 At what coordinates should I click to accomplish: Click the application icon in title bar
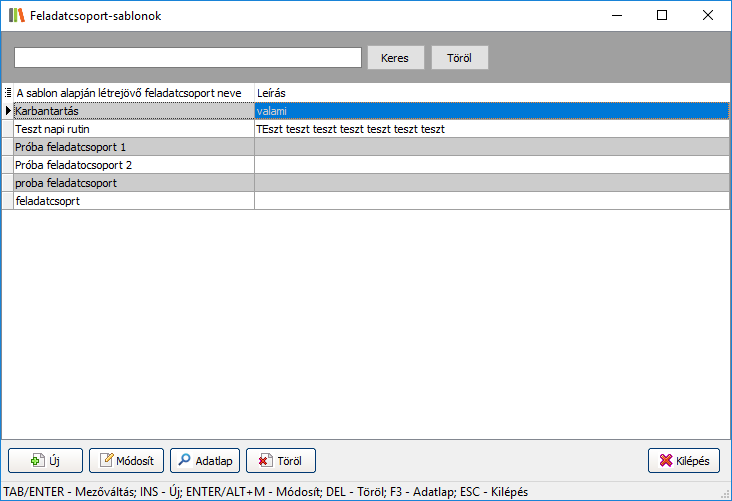point(15,16)
